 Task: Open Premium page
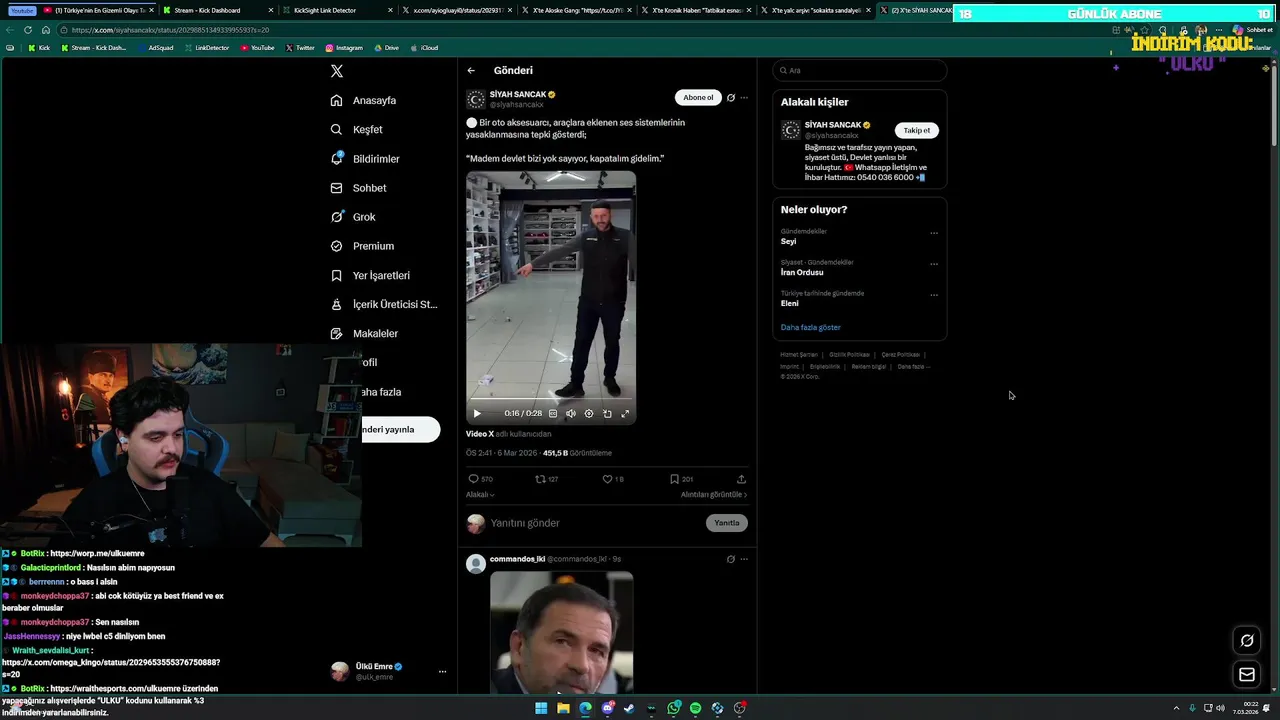[362, 246]
